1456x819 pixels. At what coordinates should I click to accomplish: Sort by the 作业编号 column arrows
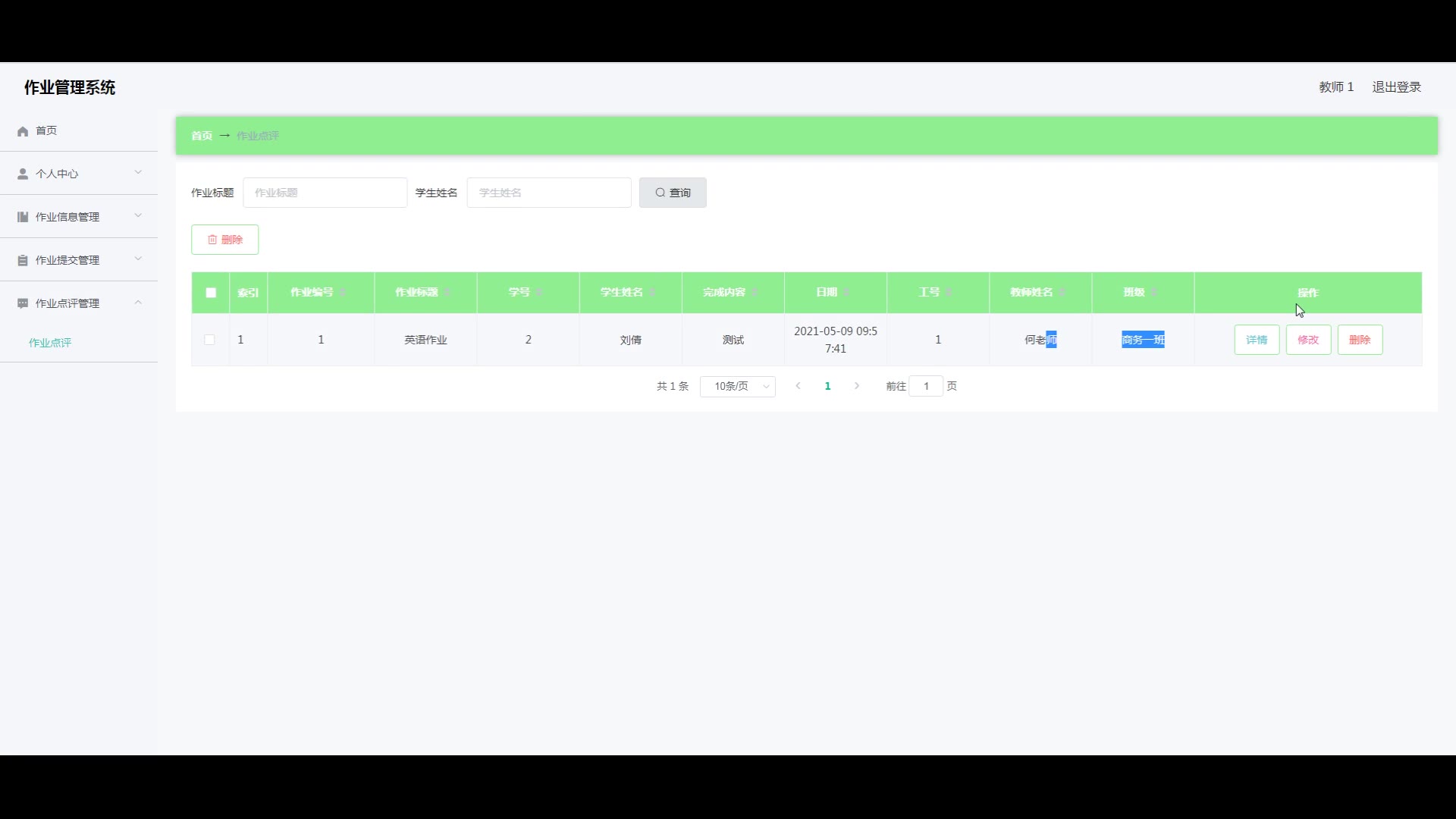343,293
